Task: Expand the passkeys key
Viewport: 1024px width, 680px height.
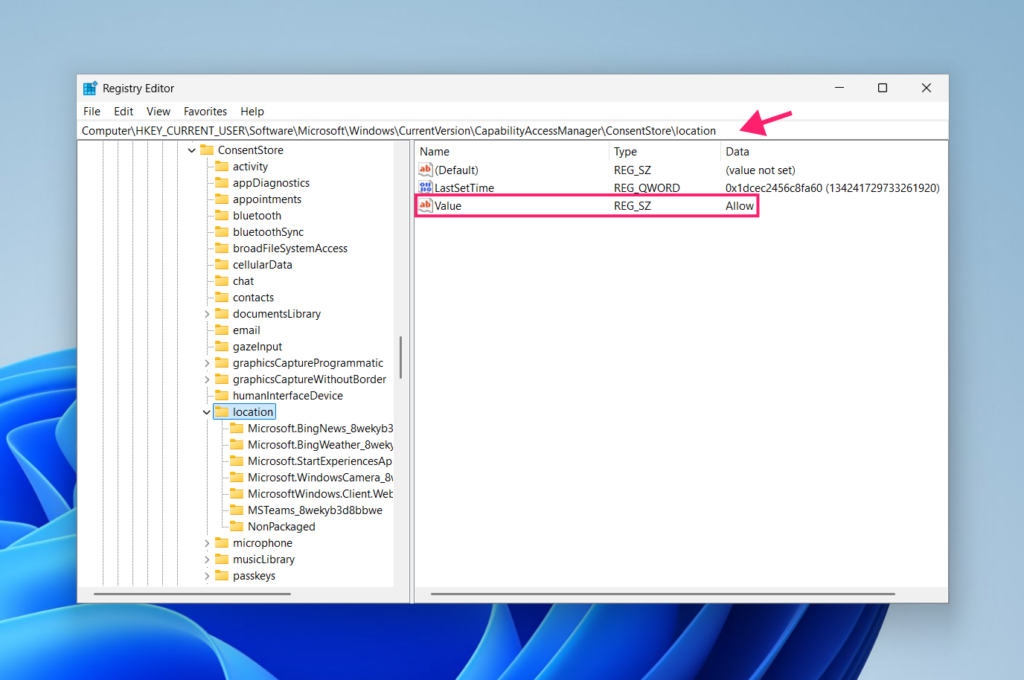Action: (x=206, y=576)
